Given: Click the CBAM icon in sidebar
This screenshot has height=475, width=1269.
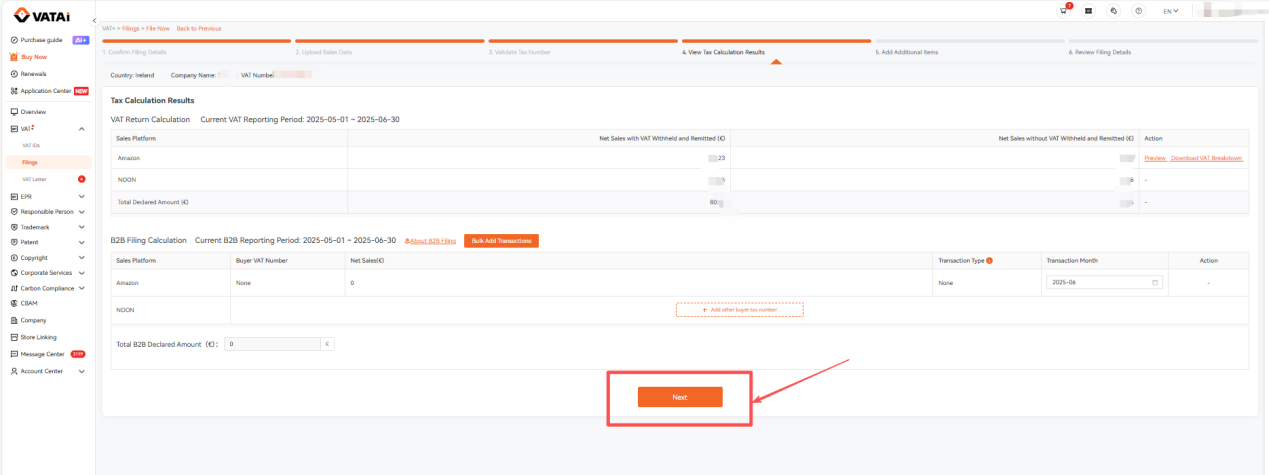Looking at the screenshot, I should (14, 303).
